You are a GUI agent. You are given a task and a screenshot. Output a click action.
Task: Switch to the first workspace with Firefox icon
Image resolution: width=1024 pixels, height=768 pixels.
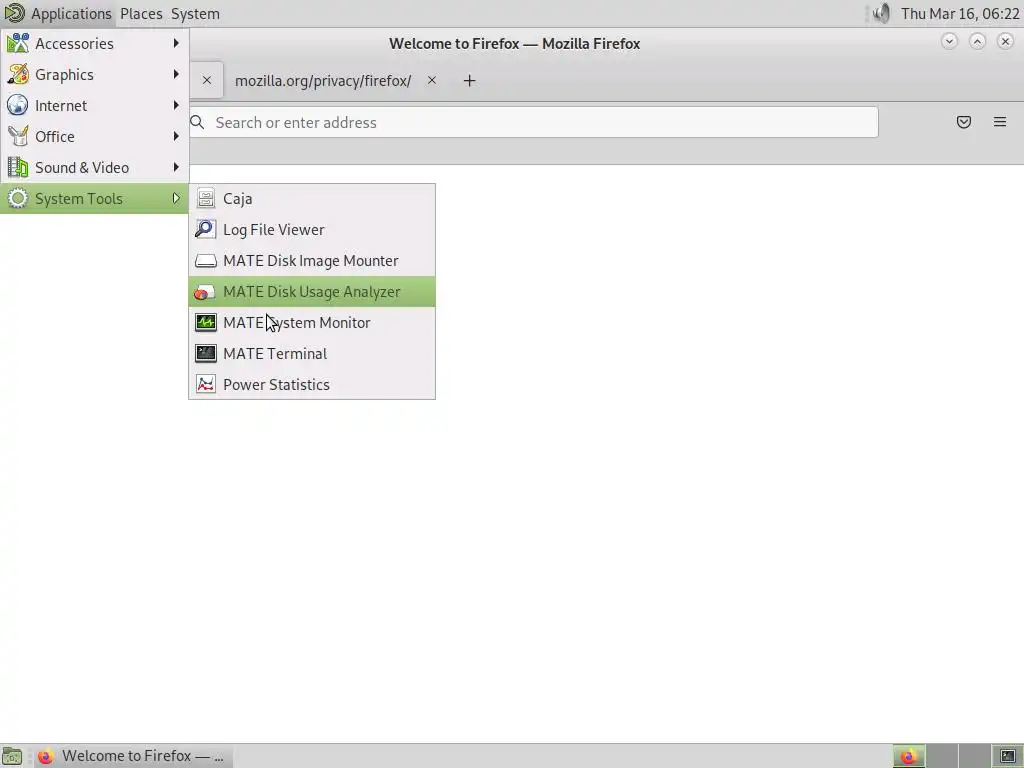[908, 756]
